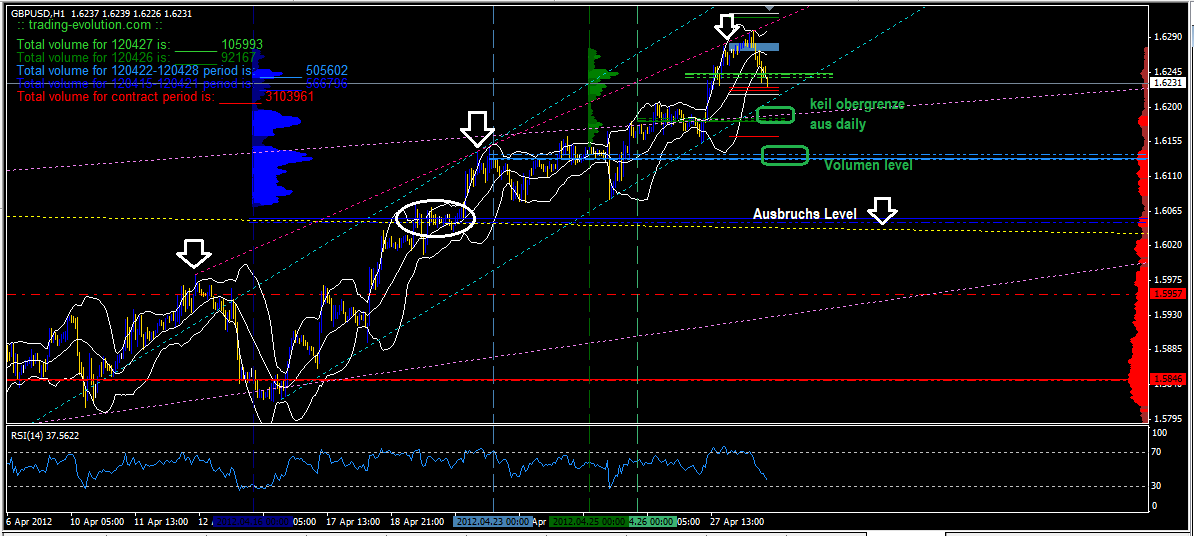Viewport: 1194px width, 536px height.
Task: Click the '10 Apr 05:00' time label
Action: (98, 522)
